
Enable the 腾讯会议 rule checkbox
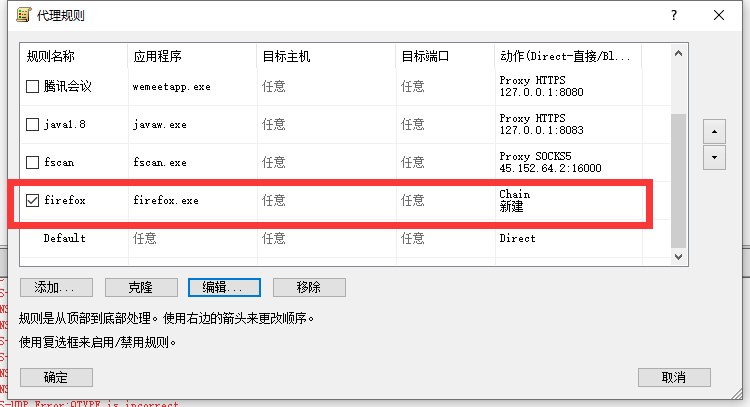click(32, 87)
